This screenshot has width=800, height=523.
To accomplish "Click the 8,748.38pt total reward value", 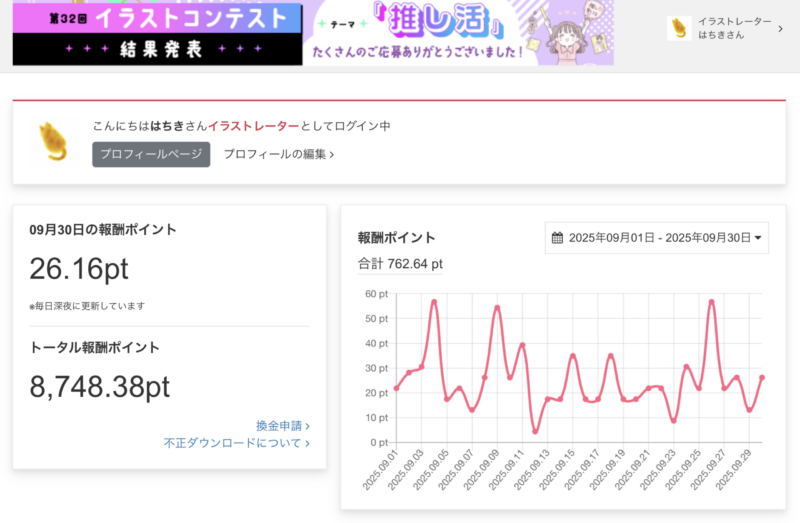I will point(99,387).
